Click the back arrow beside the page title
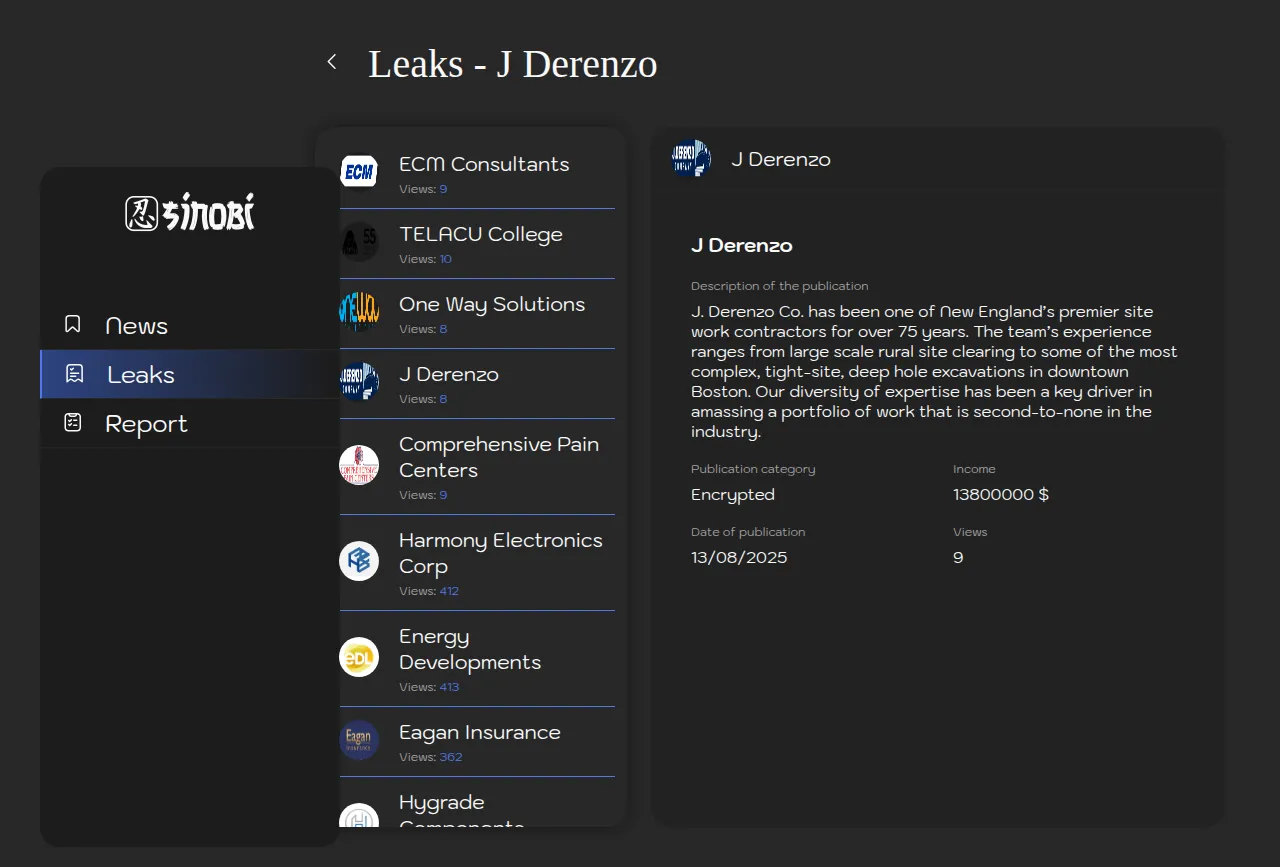Viewport: 1280px width, 867px height. (332, 62)
